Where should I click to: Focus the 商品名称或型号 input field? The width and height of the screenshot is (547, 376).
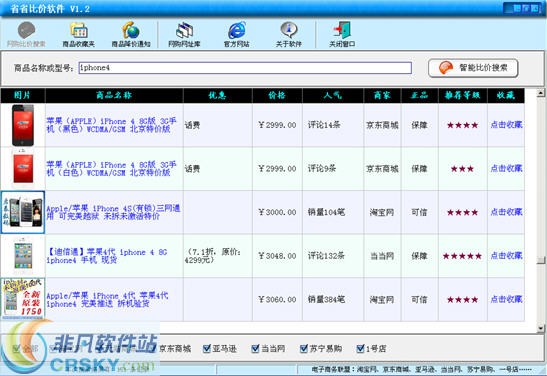pyautogui.click(x=245, y=68)
